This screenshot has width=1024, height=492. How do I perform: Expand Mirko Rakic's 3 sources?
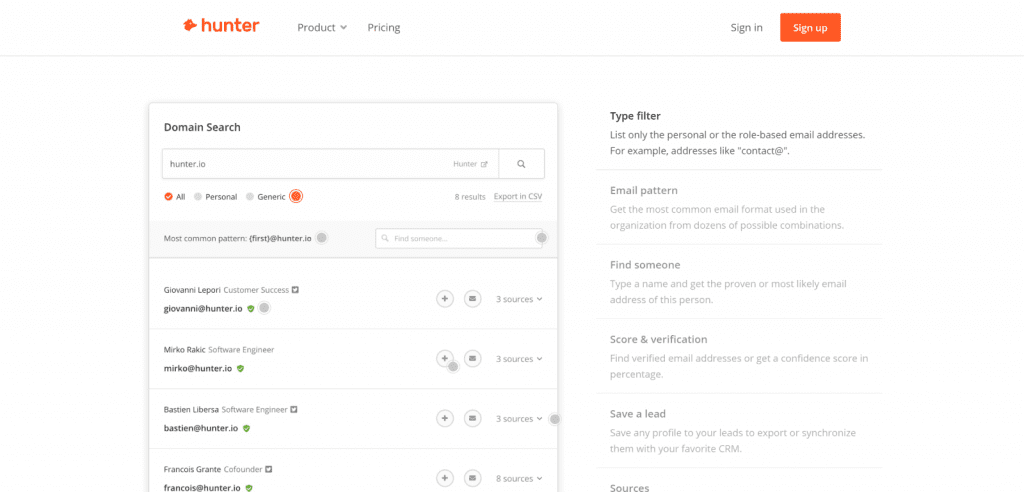519,359
